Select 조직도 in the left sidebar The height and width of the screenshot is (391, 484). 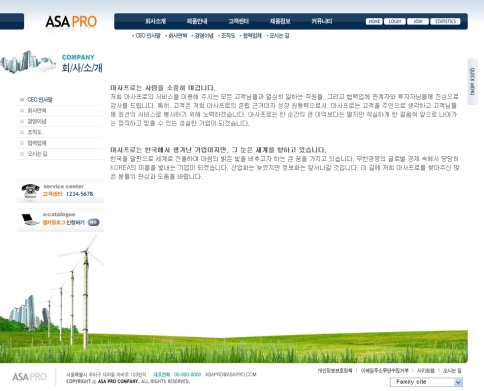pos(34,132)
